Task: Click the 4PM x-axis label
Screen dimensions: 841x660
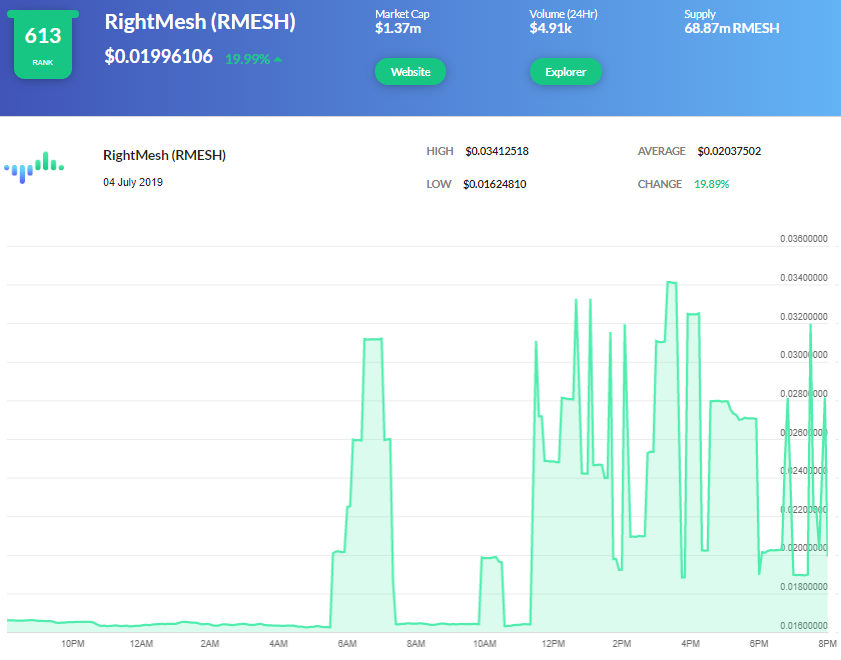Action: tap(690, 643)
